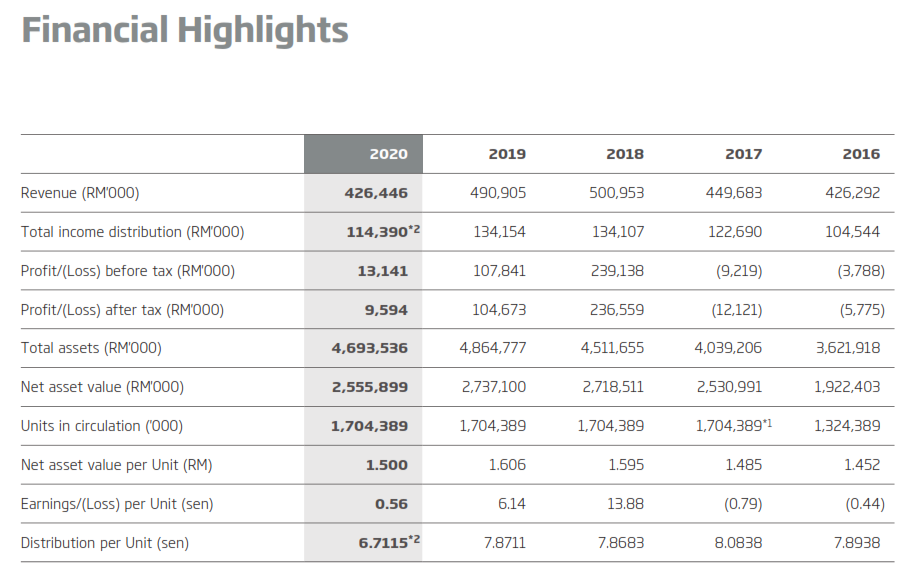Viewport: 910px width, 572px height.
Task: Click the Revenue (RM'000) row label
Action: pos(80,193)
